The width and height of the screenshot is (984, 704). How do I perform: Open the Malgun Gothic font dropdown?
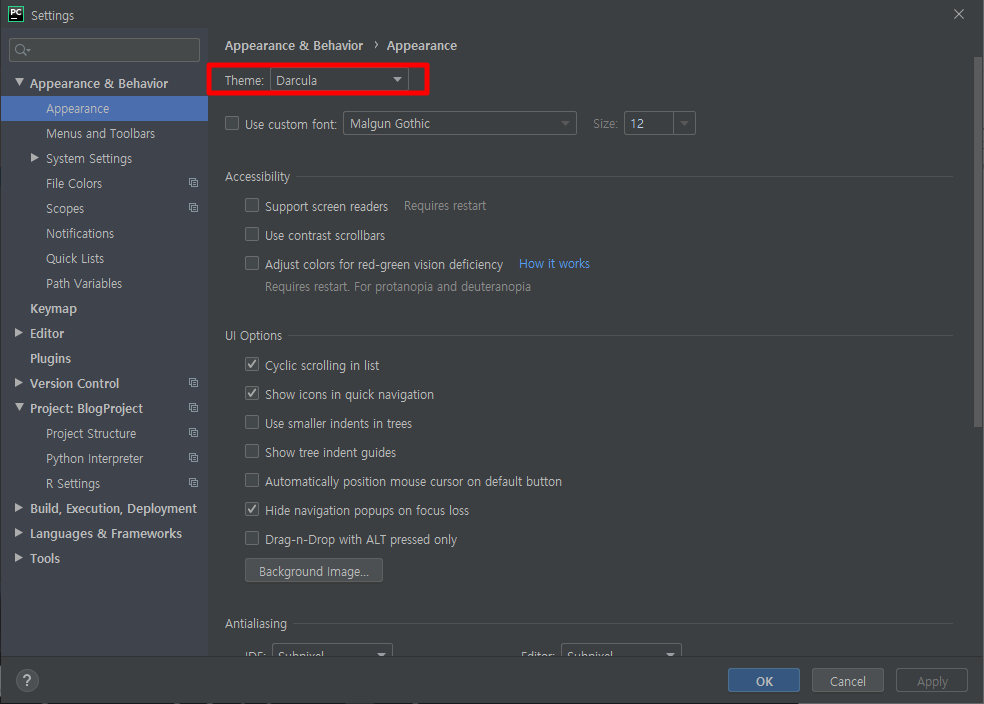(459, 124)
